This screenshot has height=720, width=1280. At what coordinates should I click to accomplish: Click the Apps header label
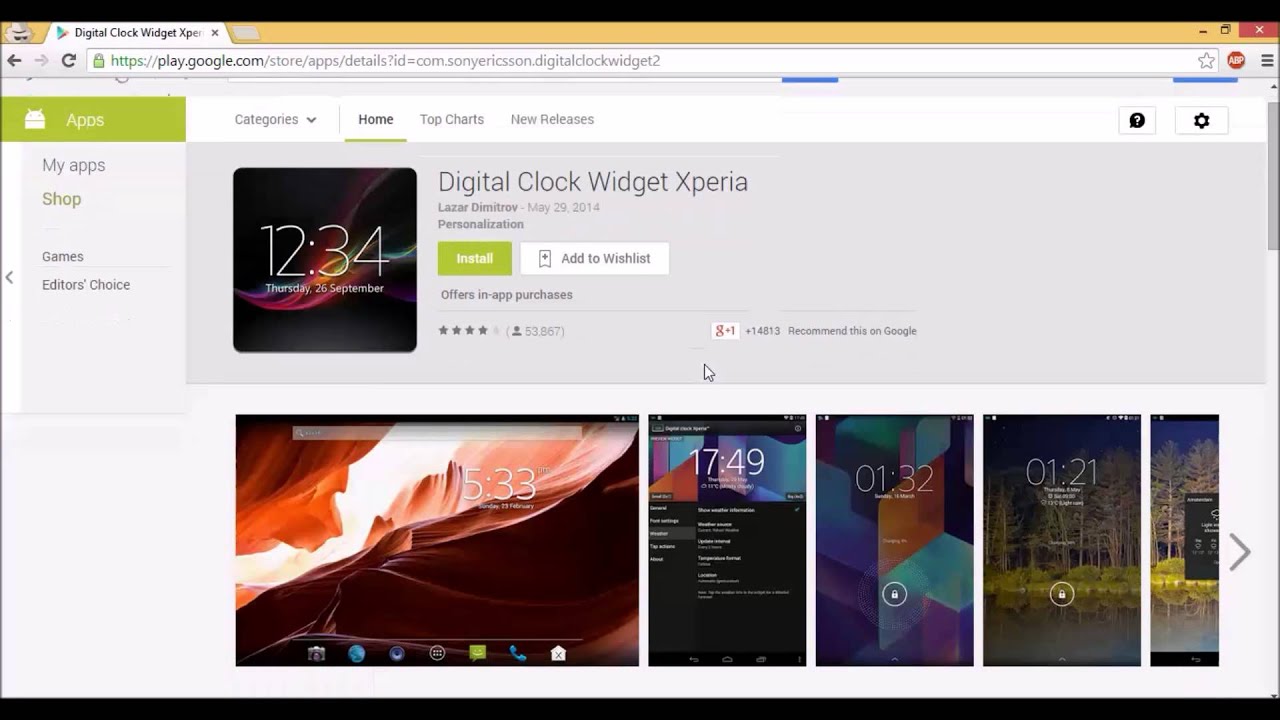85,120
